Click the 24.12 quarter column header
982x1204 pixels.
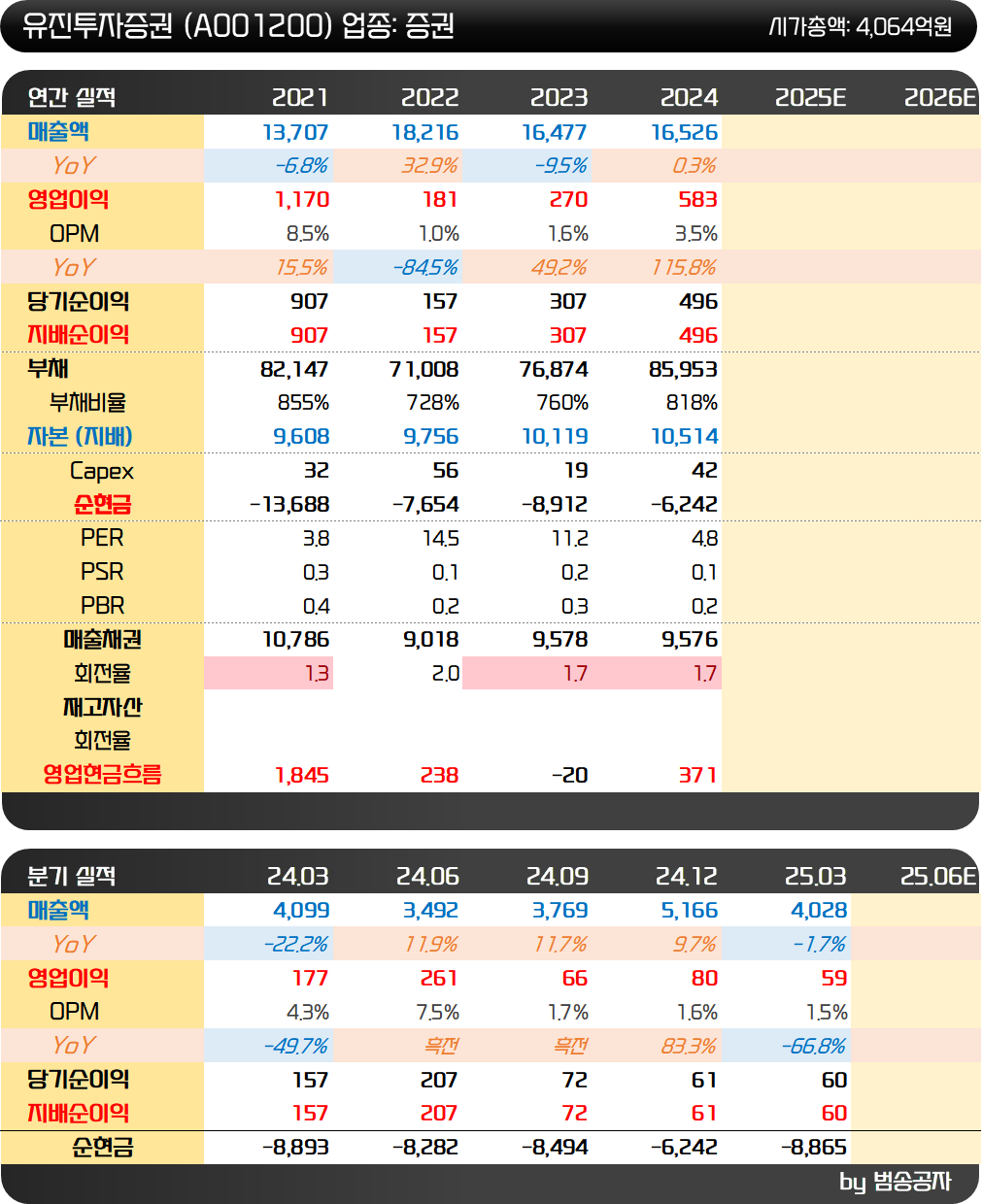tap(687, 876)
